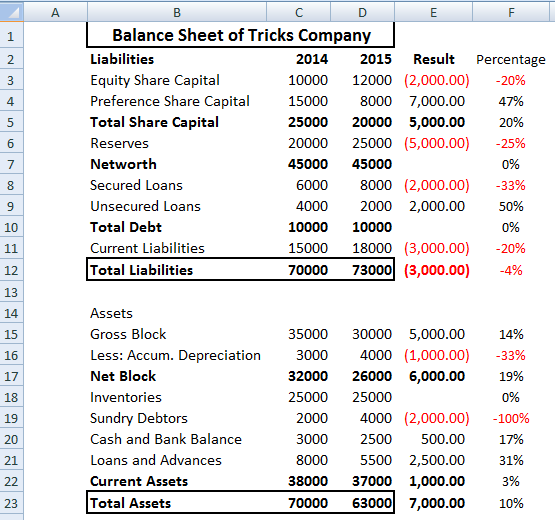This screenshot has height=520, width=555.
Task: Click the Assets heading cell
Action: (x=177, y=313)
